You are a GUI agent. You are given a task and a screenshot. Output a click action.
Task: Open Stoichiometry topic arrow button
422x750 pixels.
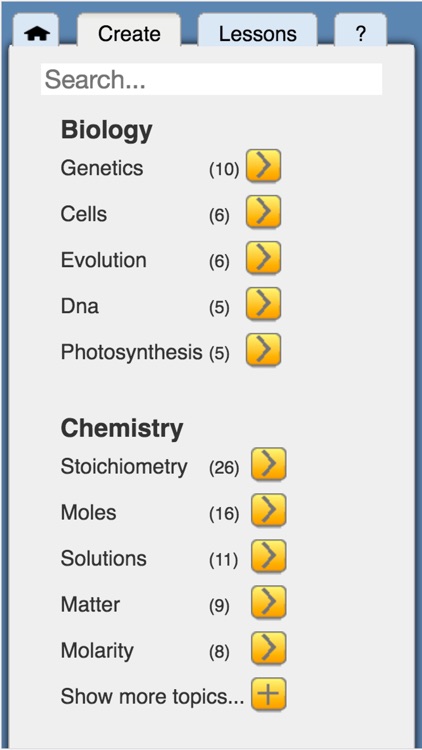tap(269, 464)
